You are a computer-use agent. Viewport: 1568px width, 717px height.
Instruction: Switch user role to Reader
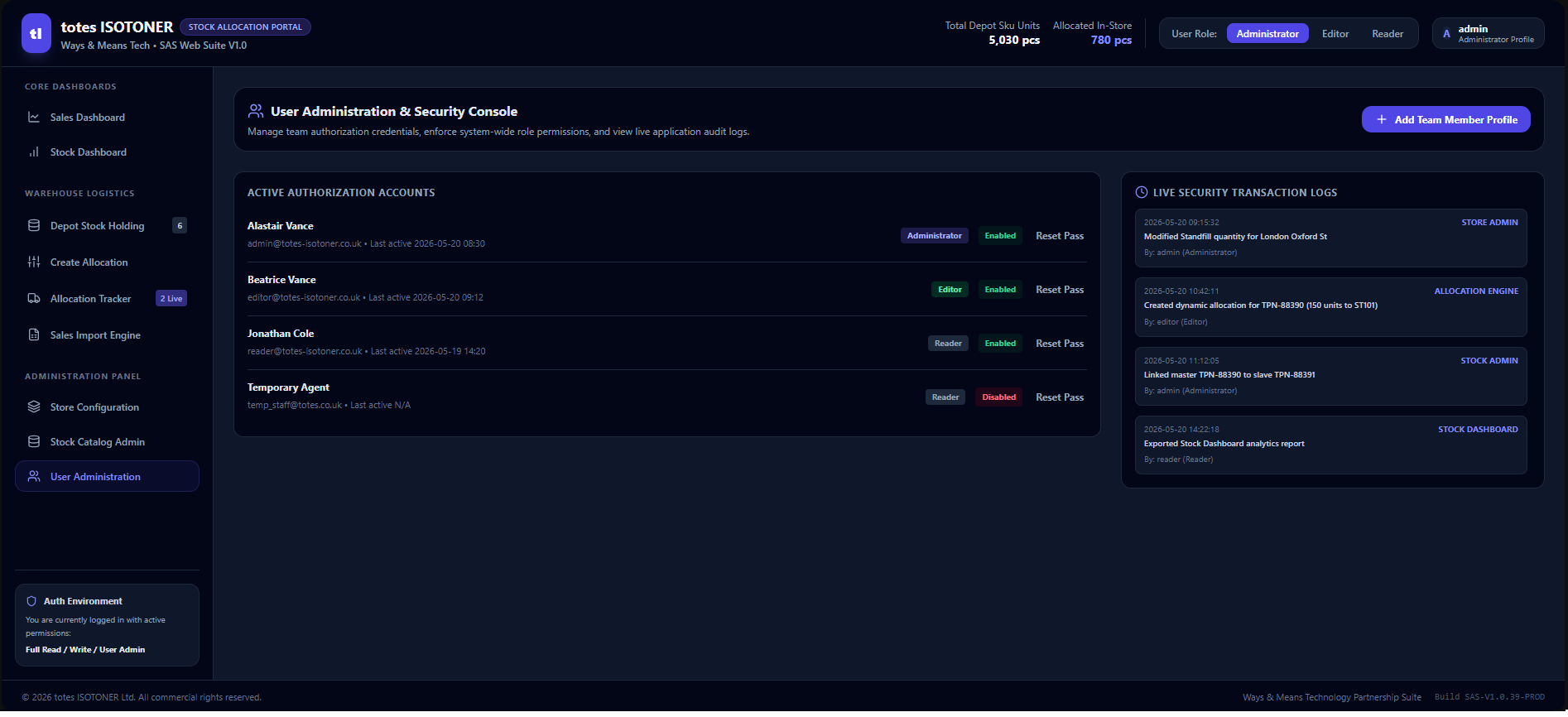coord(1388,34)
